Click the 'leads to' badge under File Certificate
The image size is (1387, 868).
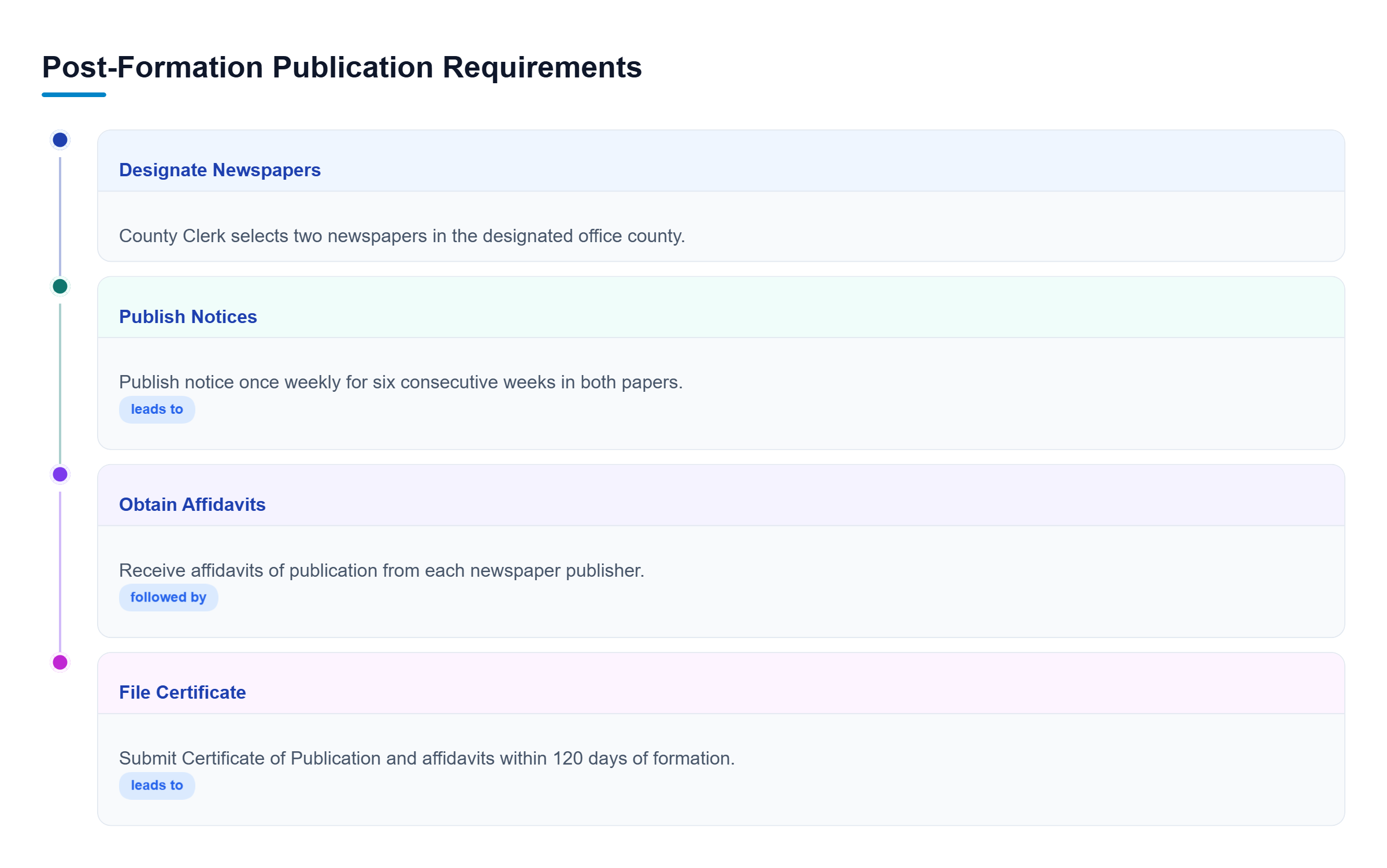[157, 785]
